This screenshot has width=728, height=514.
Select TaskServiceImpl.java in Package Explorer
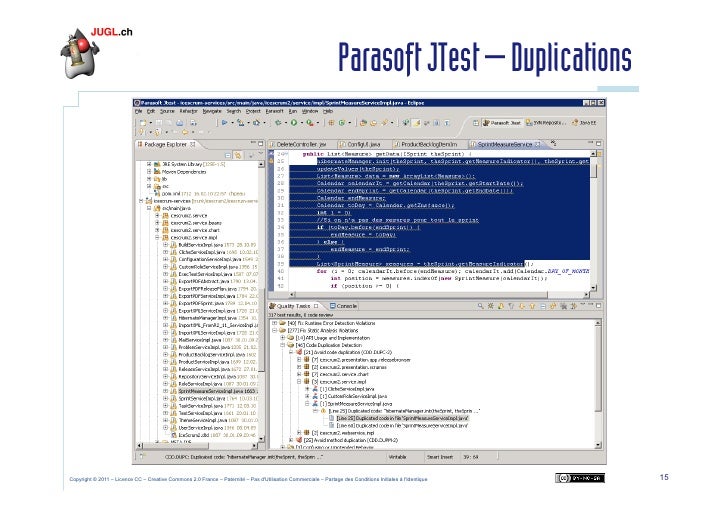(x=213, y=406)
